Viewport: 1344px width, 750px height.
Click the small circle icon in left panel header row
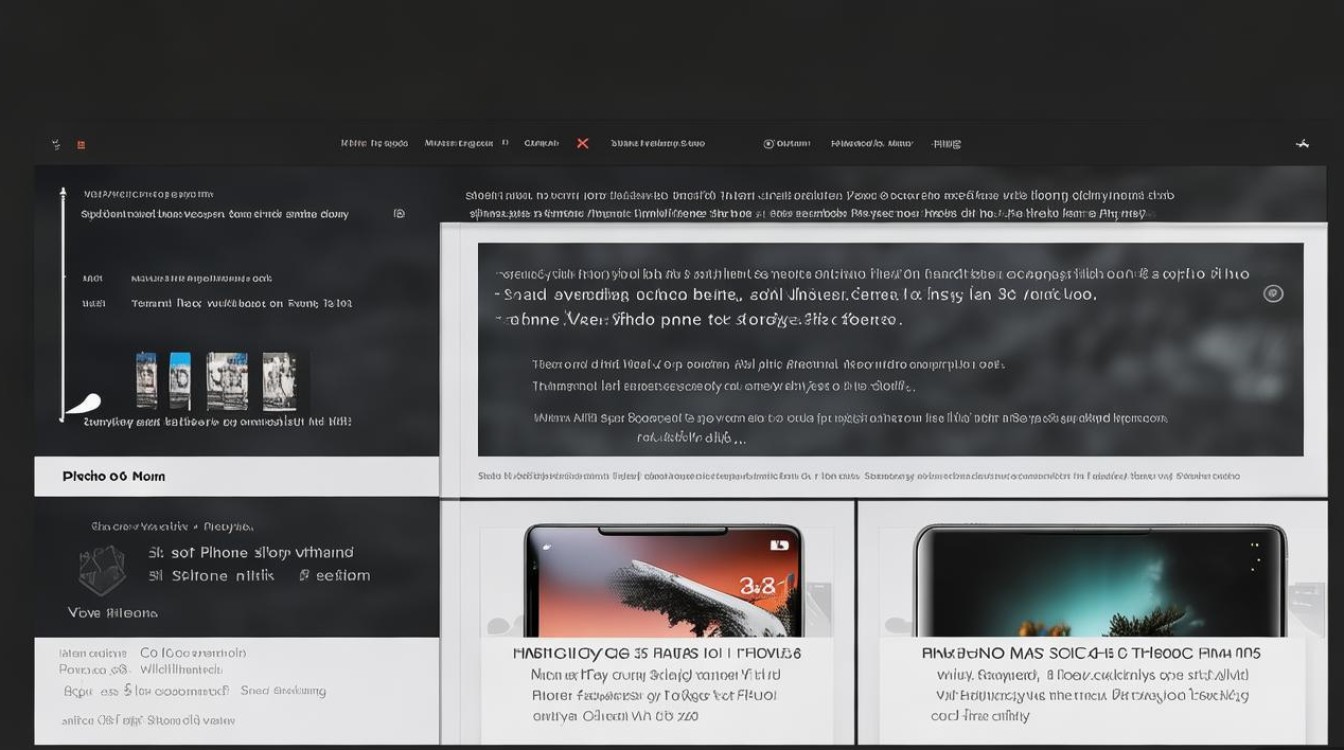tap(399, 214)
